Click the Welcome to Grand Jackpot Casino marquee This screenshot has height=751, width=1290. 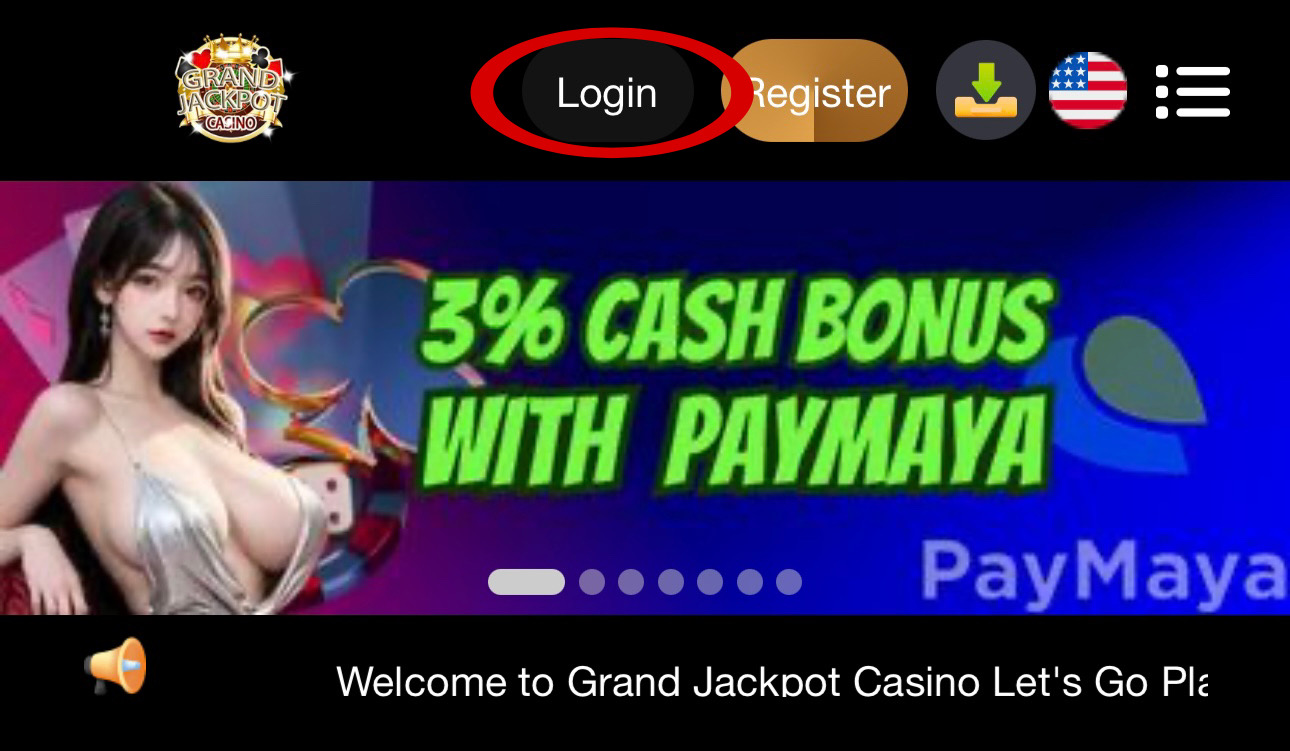pos(772,681)
